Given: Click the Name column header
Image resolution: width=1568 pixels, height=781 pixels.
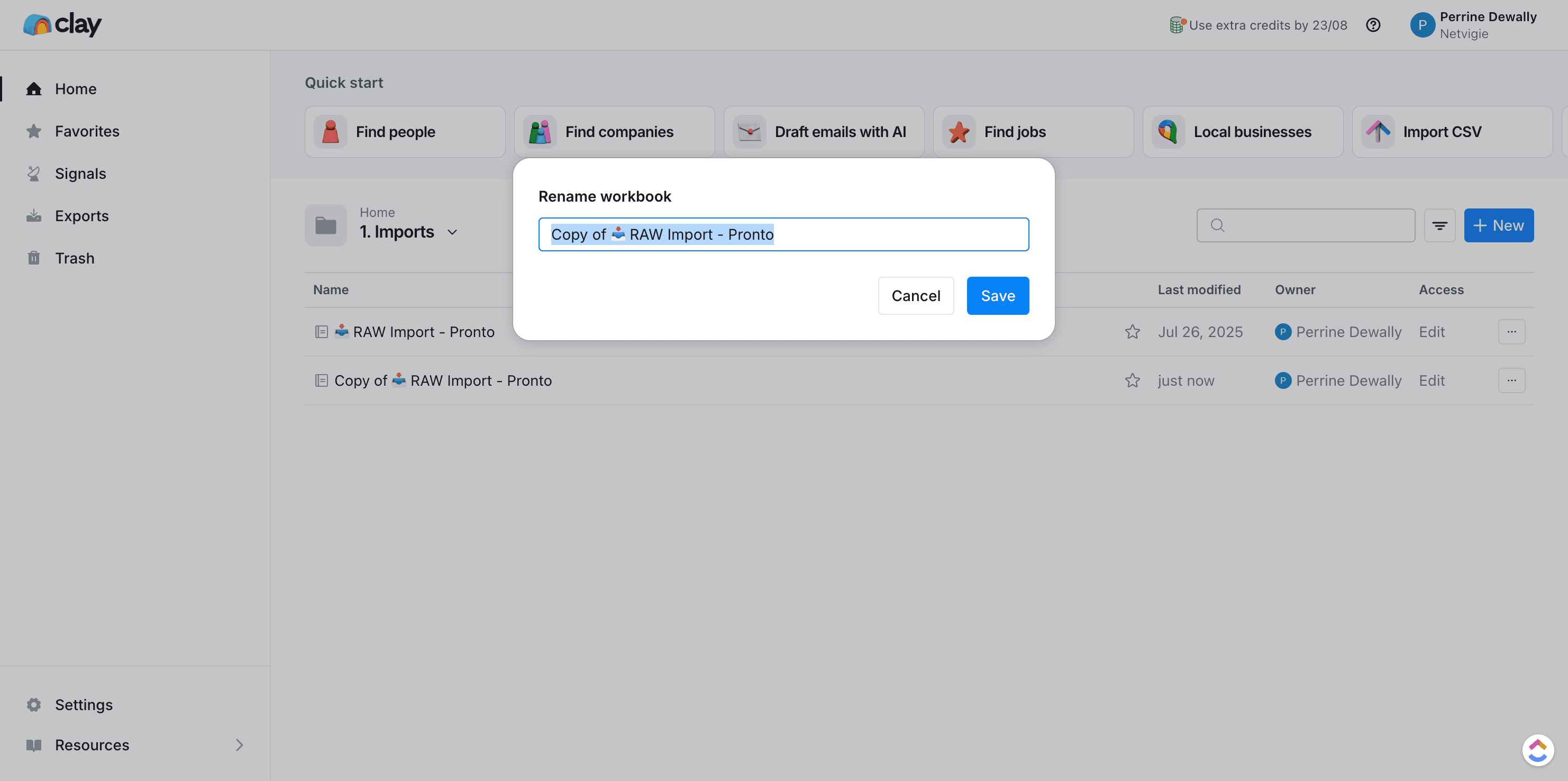Looking at the screenshot, I should coord(331,290).
